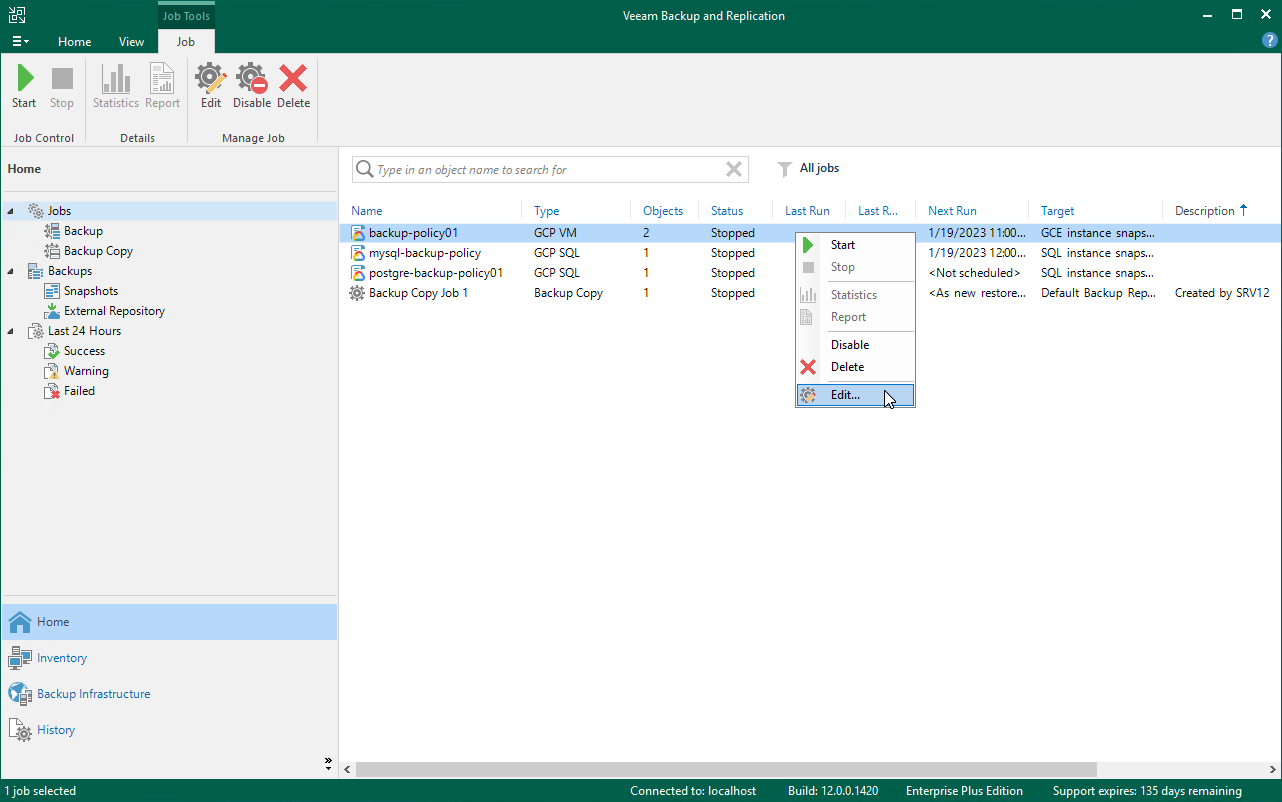1282x802 pixels.
Task: Click the History navigation pane icon
Action: coord(21,730)
